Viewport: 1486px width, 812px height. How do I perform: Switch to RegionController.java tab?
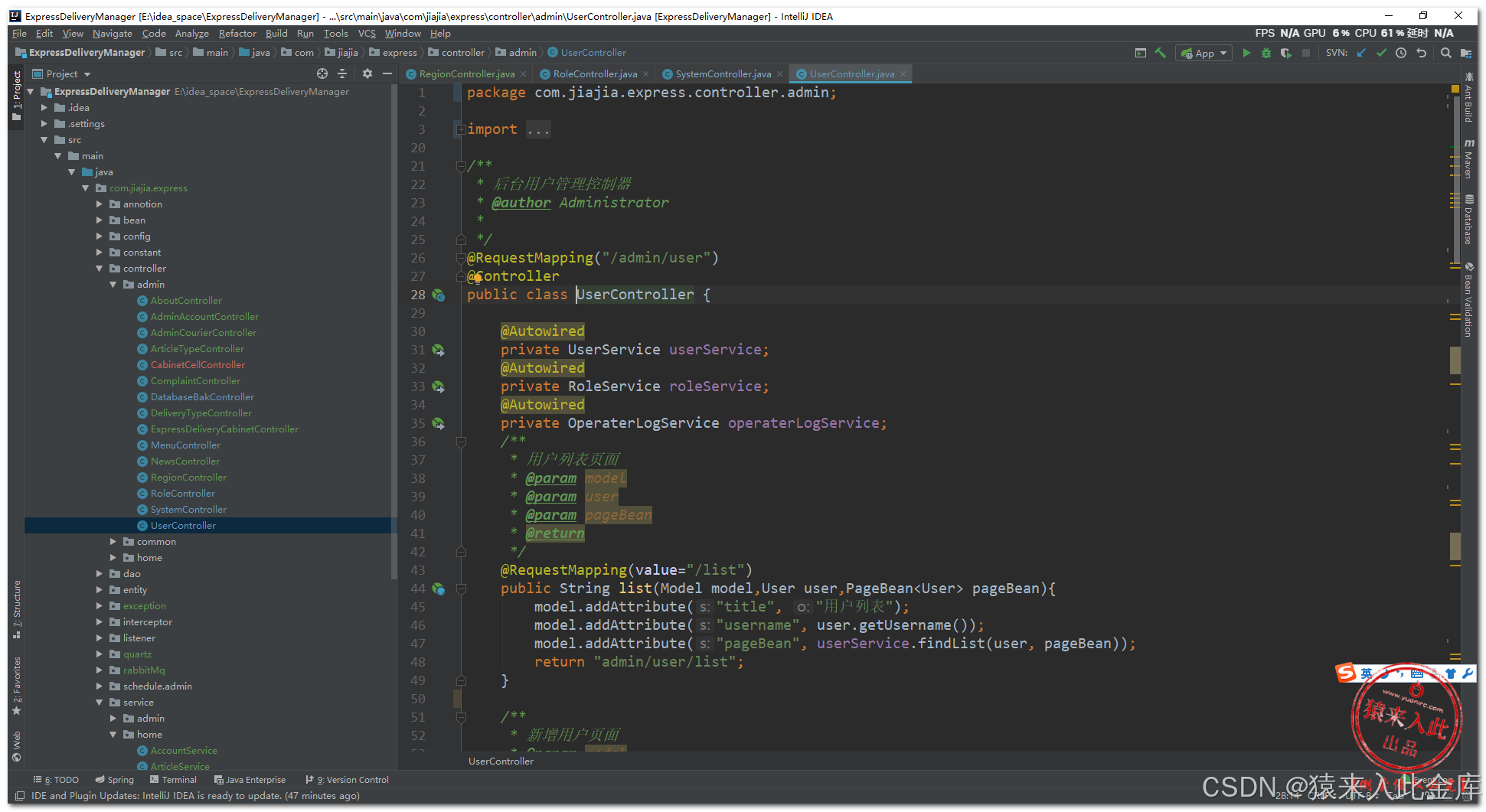click(466, 74)
